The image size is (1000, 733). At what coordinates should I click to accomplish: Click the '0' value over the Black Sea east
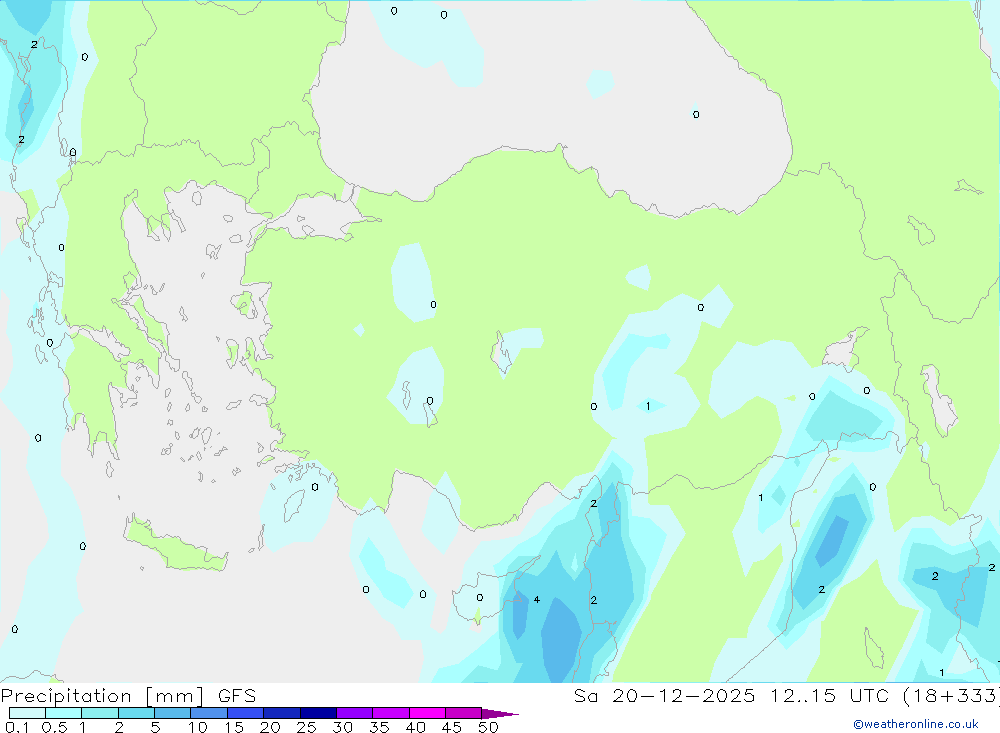tap(696, 115)
